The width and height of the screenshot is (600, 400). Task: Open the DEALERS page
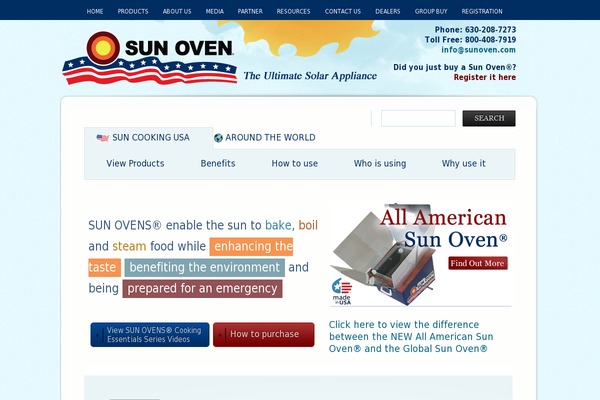(388, 11)
